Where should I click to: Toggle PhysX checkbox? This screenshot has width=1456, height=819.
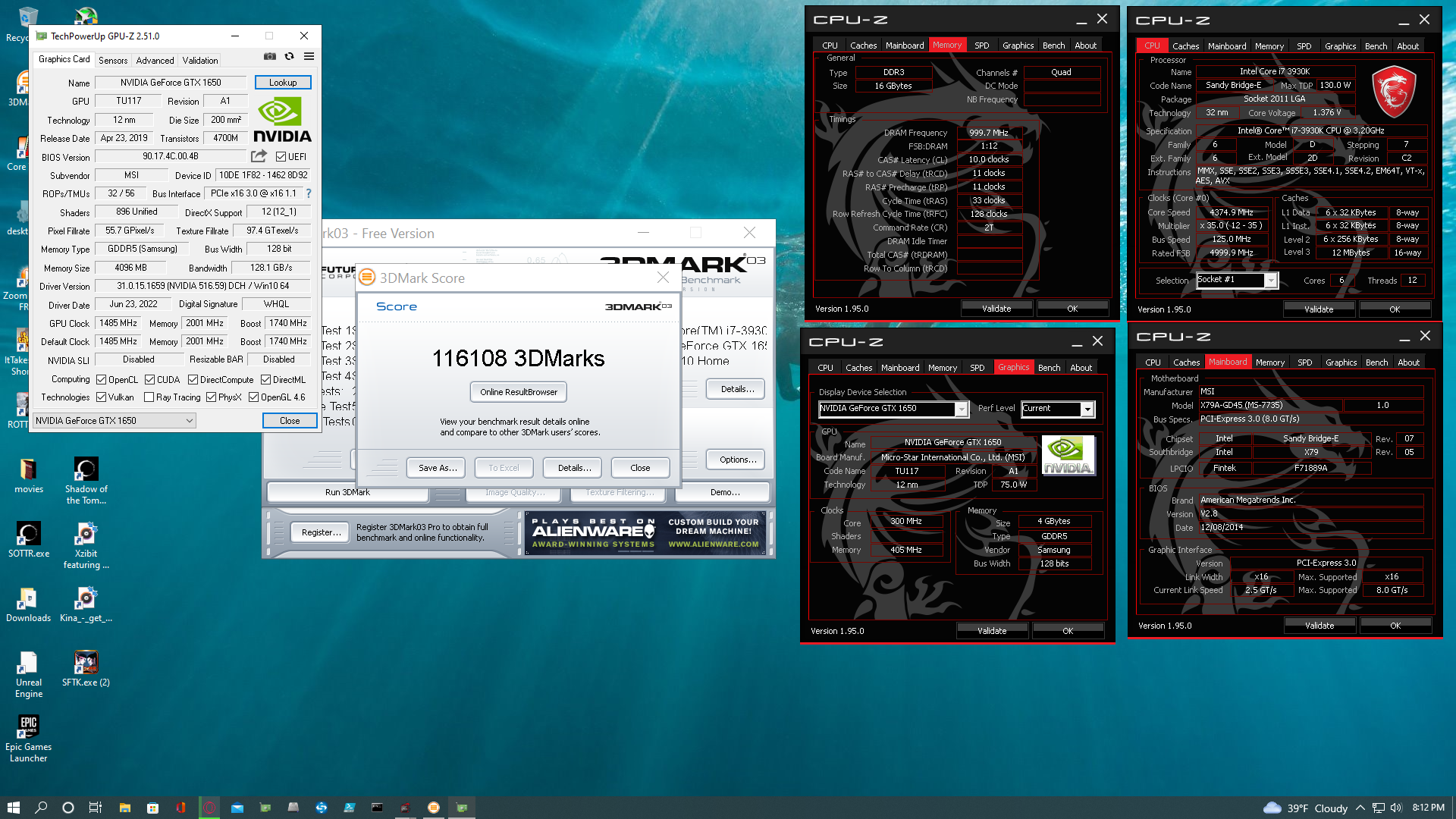[x=211, y=397]
